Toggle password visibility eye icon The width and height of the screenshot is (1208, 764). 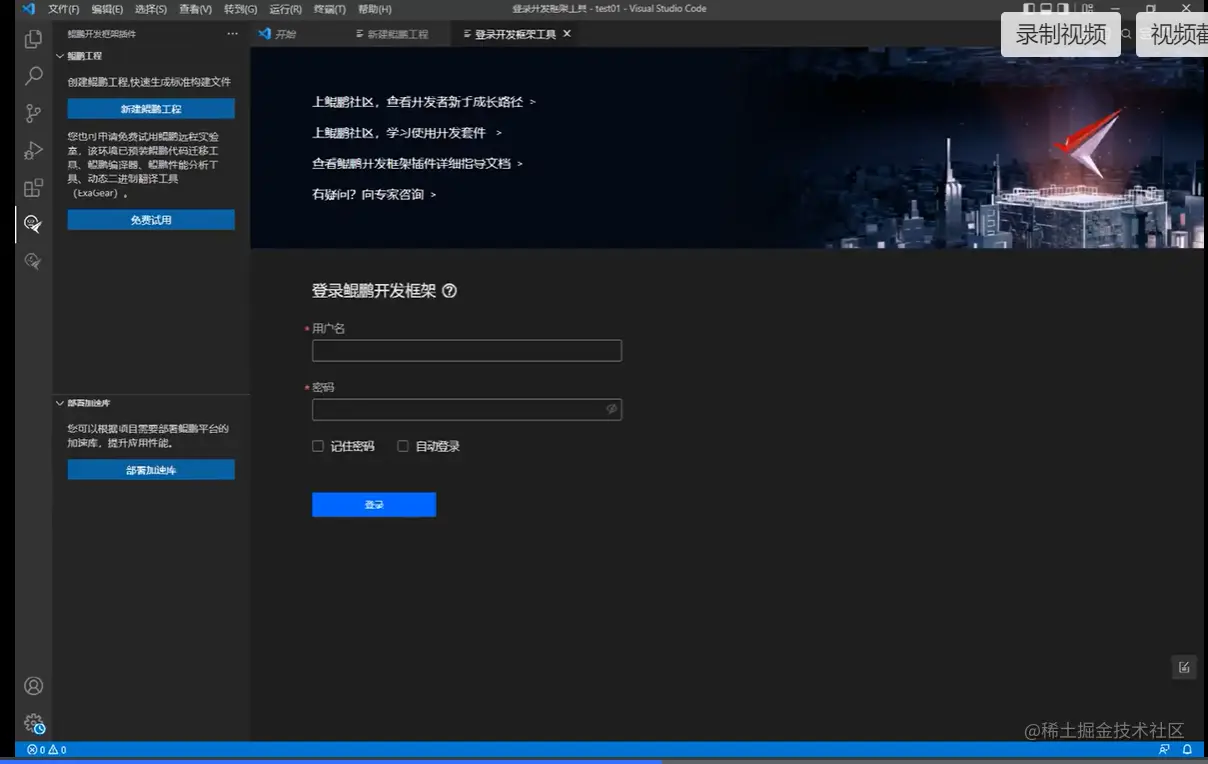(x=611, y=409)
